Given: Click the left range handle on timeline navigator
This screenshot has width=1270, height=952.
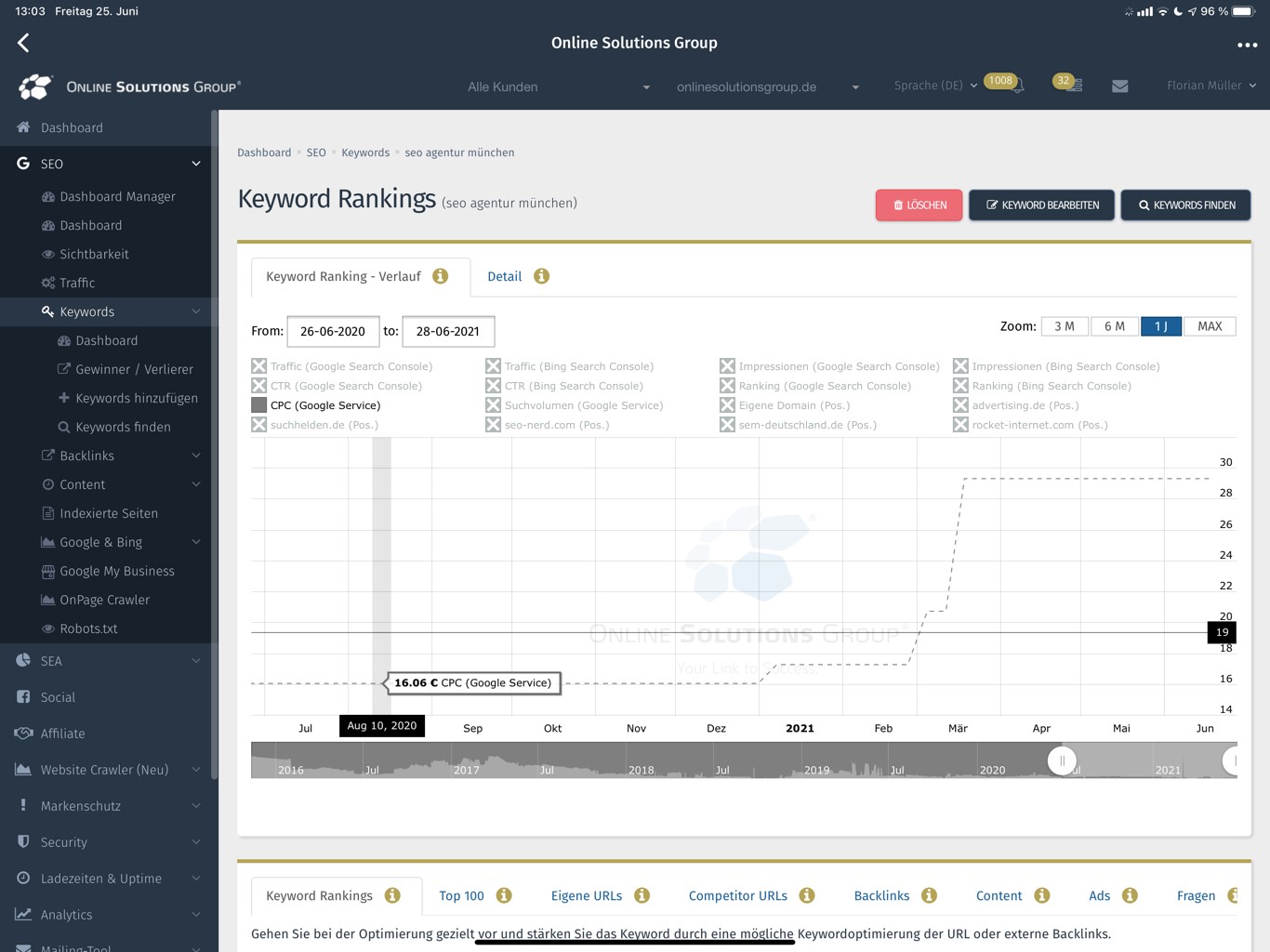Looking at the screenshot, I should pyautogui.click(x=1062, y=760).
